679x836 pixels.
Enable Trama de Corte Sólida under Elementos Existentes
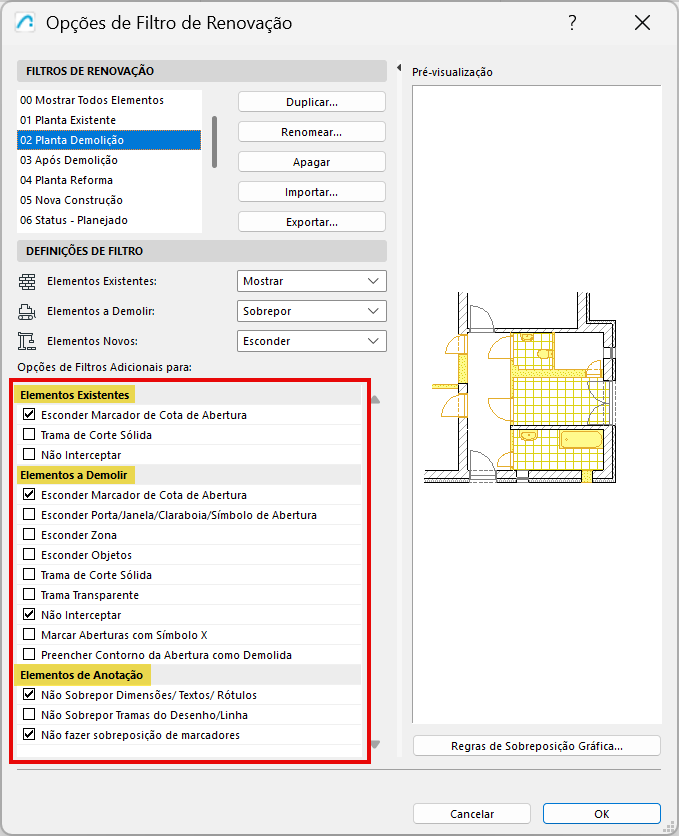tap(29, 435)
